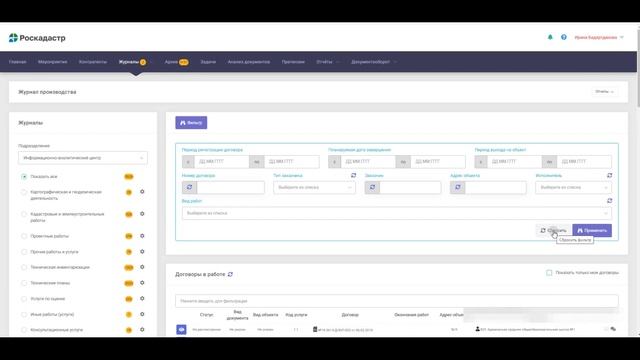Reset the Заказчик field via refresh icon
The width and height of the screenshot is (640, 360).
pos(372,187)
